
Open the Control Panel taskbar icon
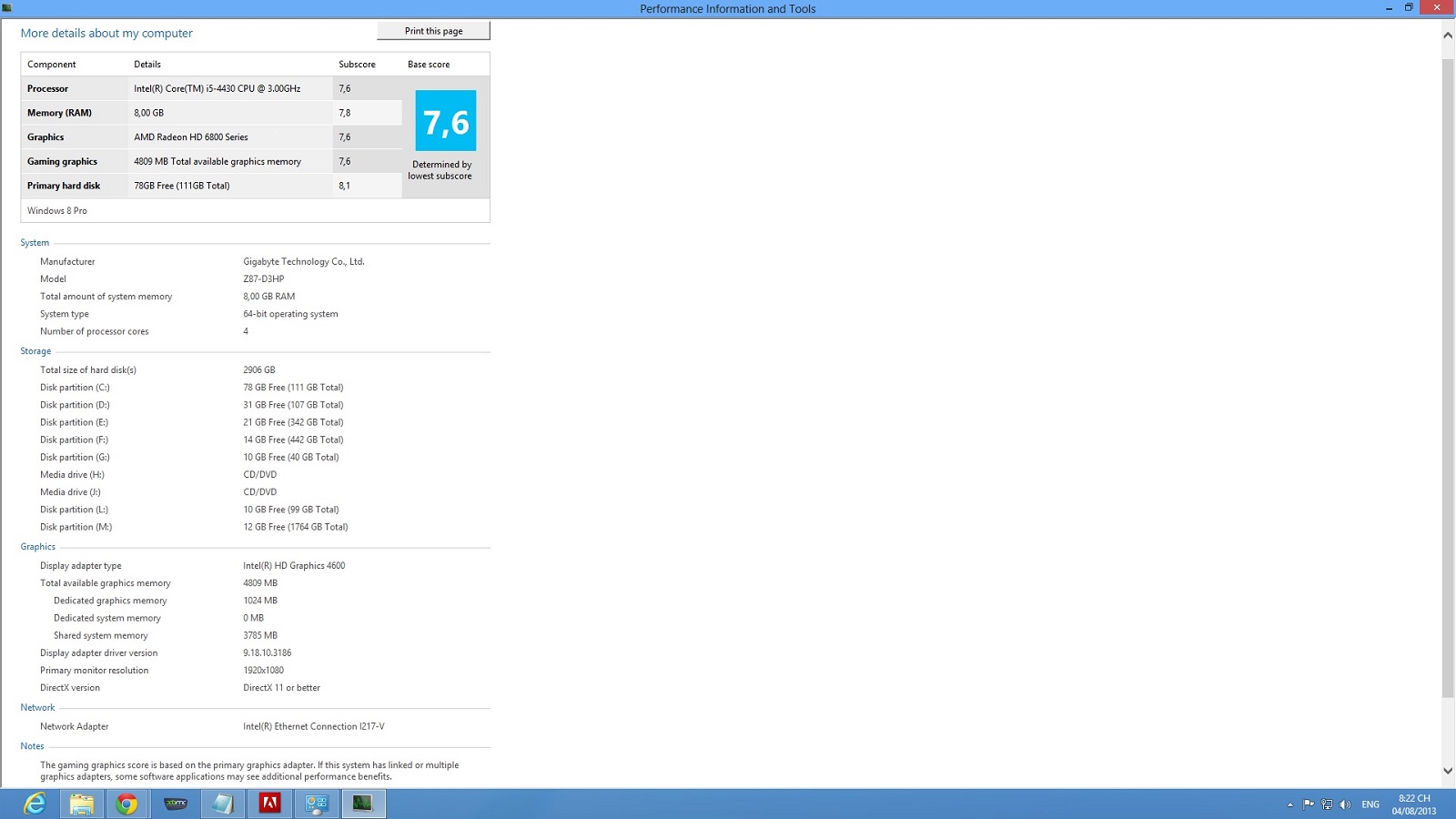pos(317,804)
